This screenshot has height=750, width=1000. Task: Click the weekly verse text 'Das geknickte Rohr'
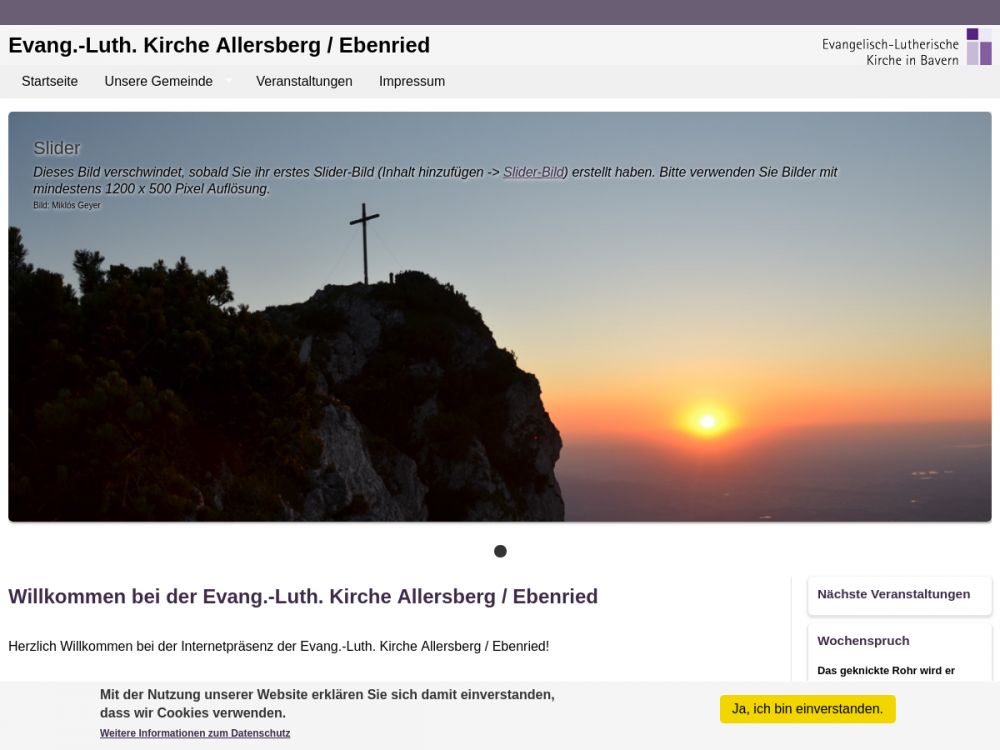tap(886, 670)
